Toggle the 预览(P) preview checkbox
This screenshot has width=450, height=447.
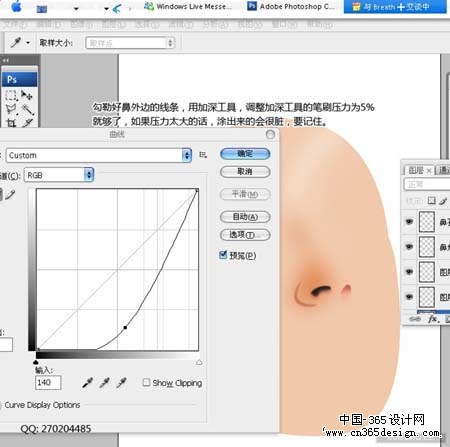pos(223,255)
